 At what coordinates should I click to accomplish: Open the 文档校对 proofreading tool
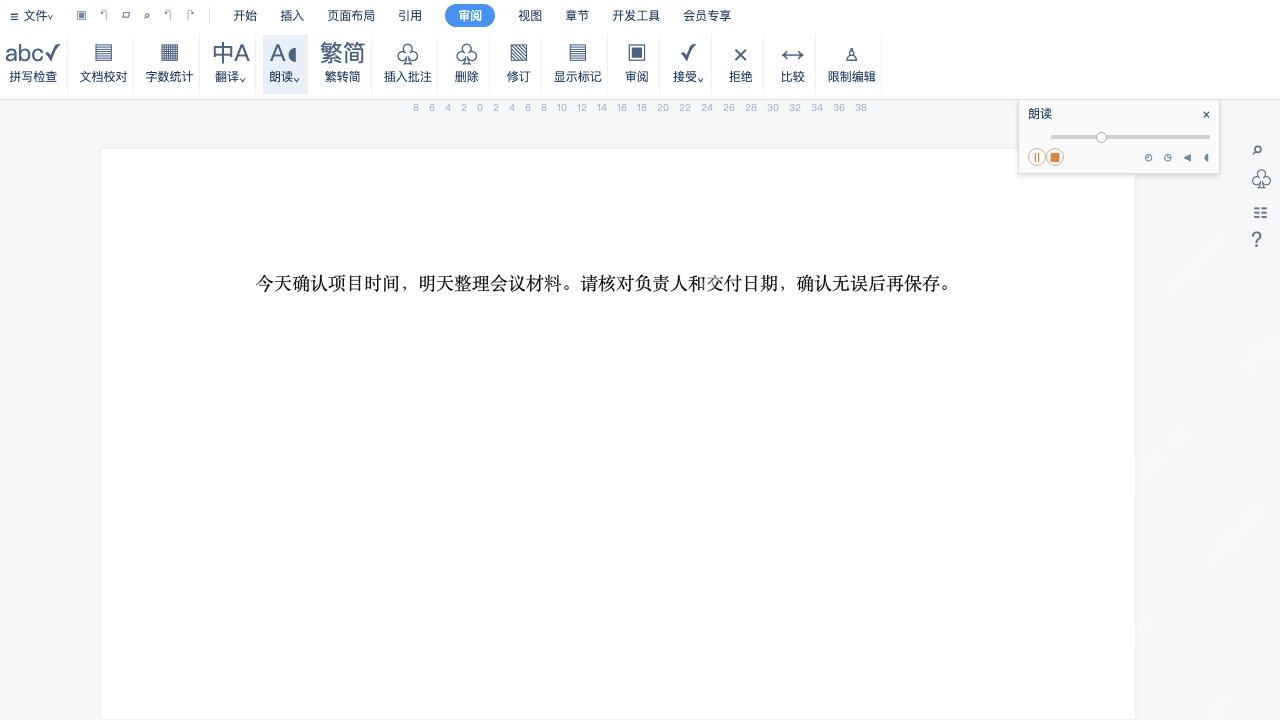coord(104,64)
